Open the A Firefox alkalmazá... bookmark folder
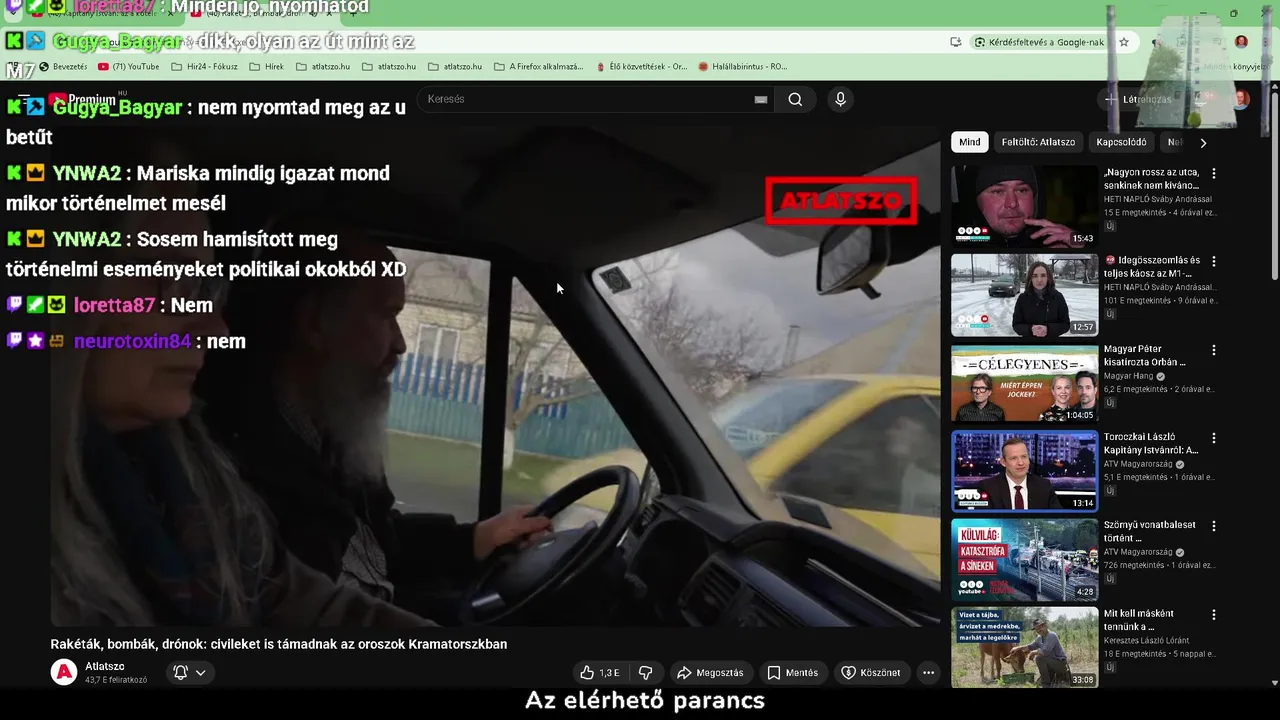The image size is (1280, 720). (x=539, y=67)
